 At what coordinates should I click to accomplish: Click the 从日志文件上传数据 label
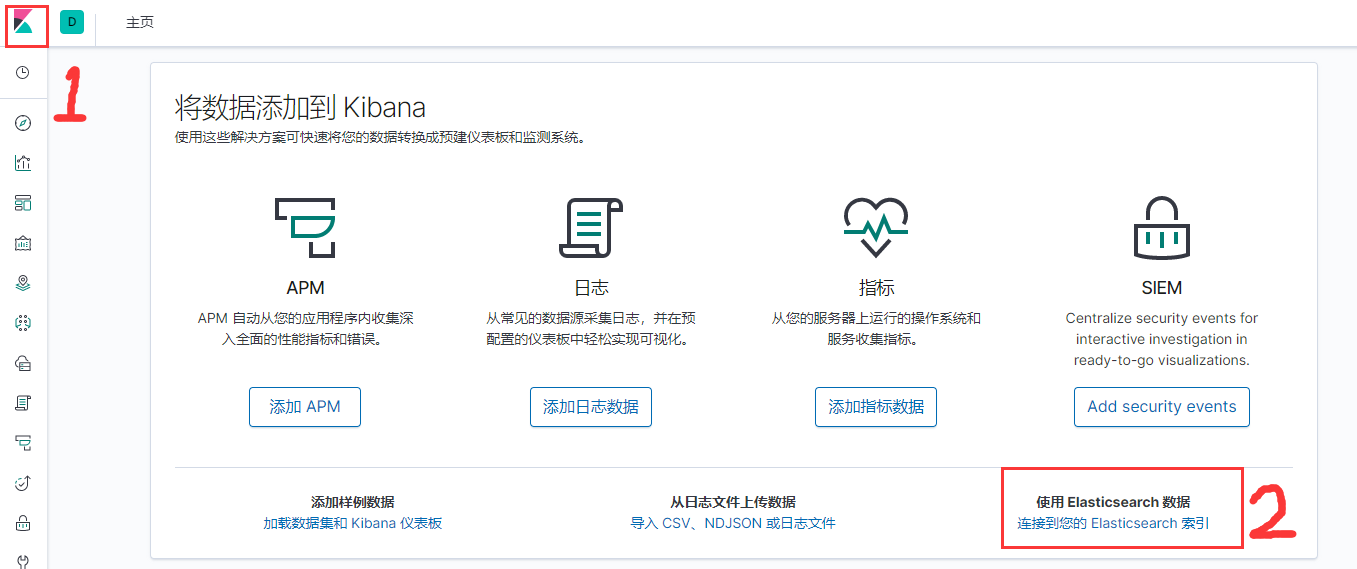pos(733,502)
